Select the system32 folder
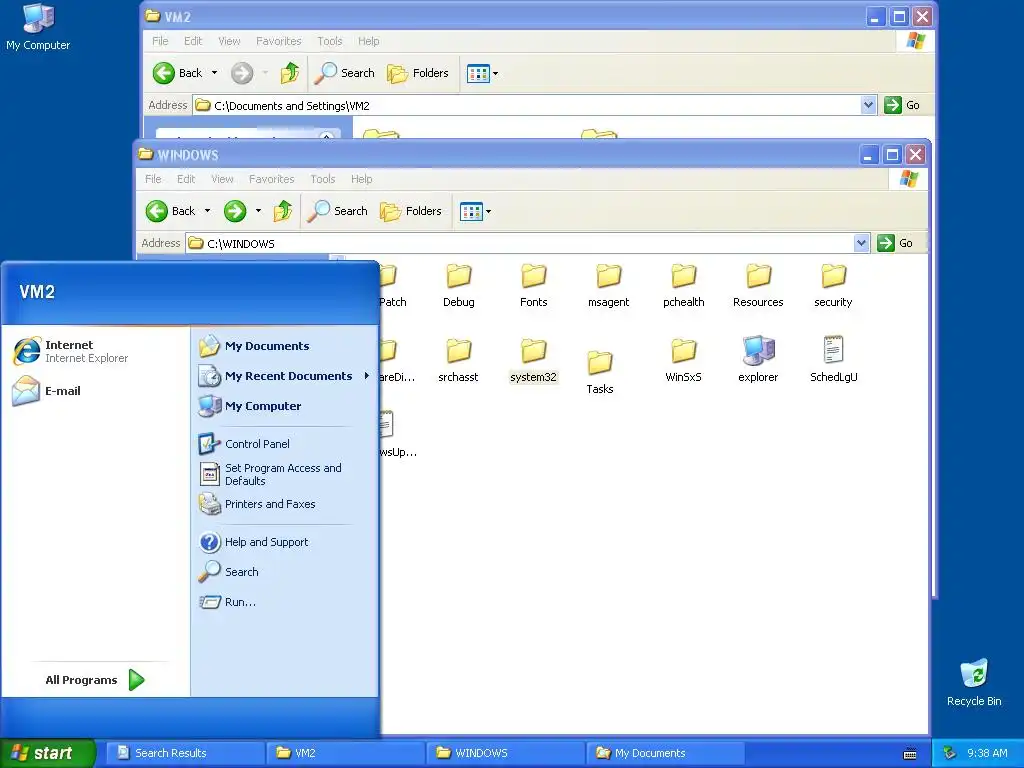 [534, 360]
